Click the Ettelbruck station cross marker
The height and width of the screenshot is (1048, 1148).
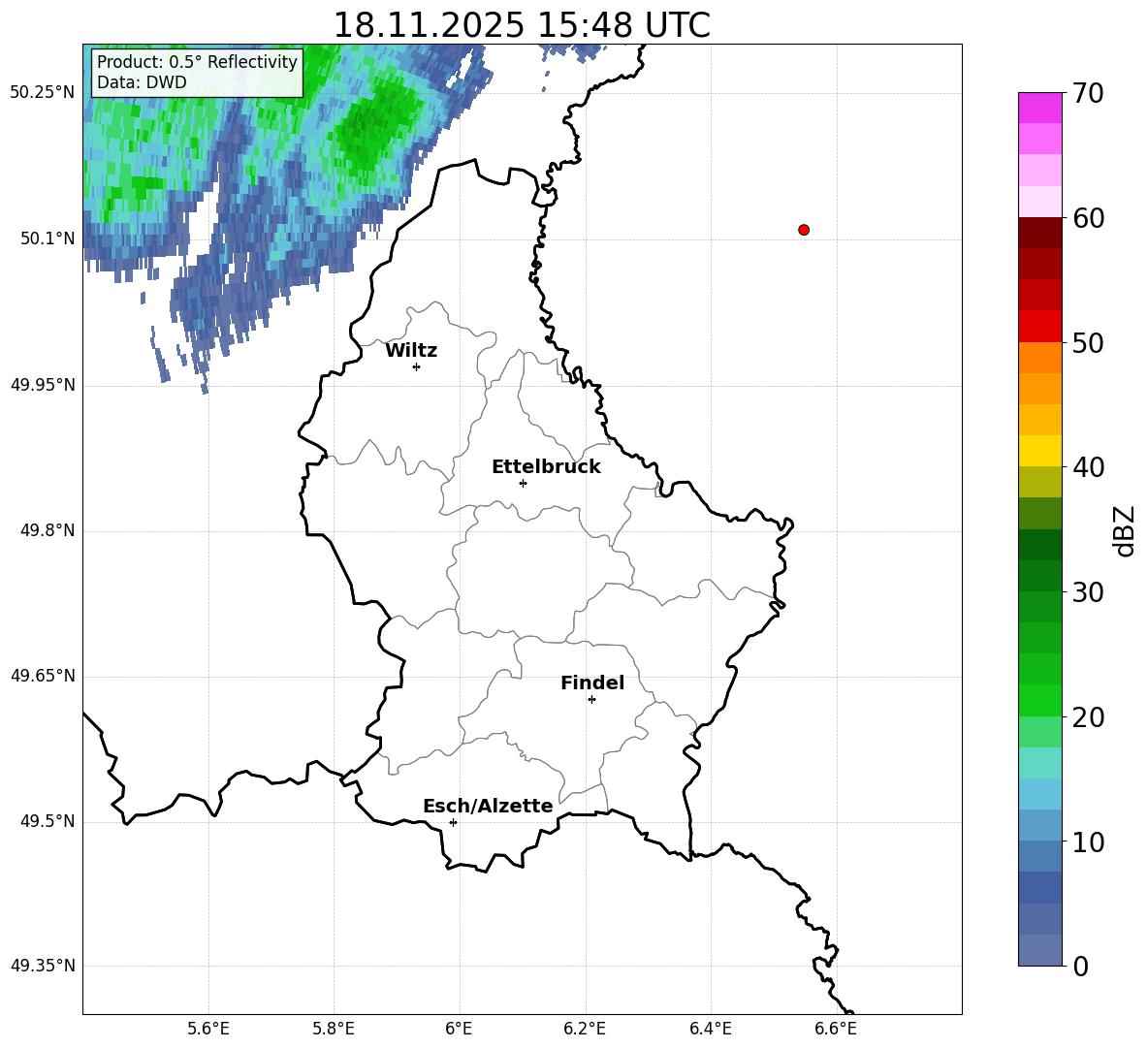[523, 483]
